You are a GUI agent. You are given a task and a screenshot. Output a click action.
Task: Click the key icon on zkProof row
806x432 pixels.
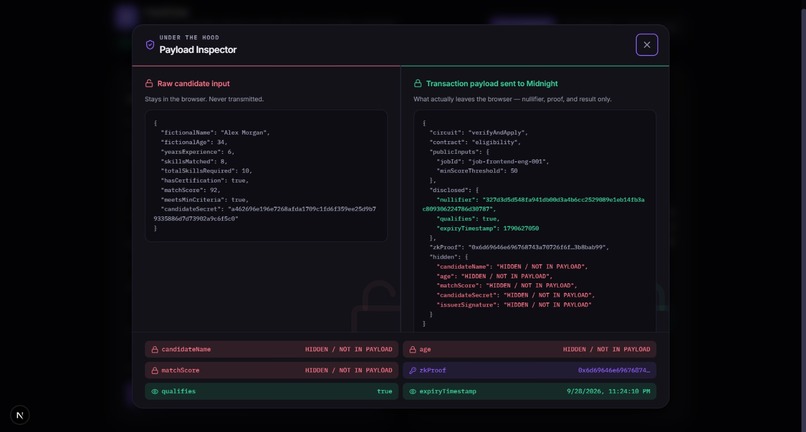pos(412,370)
